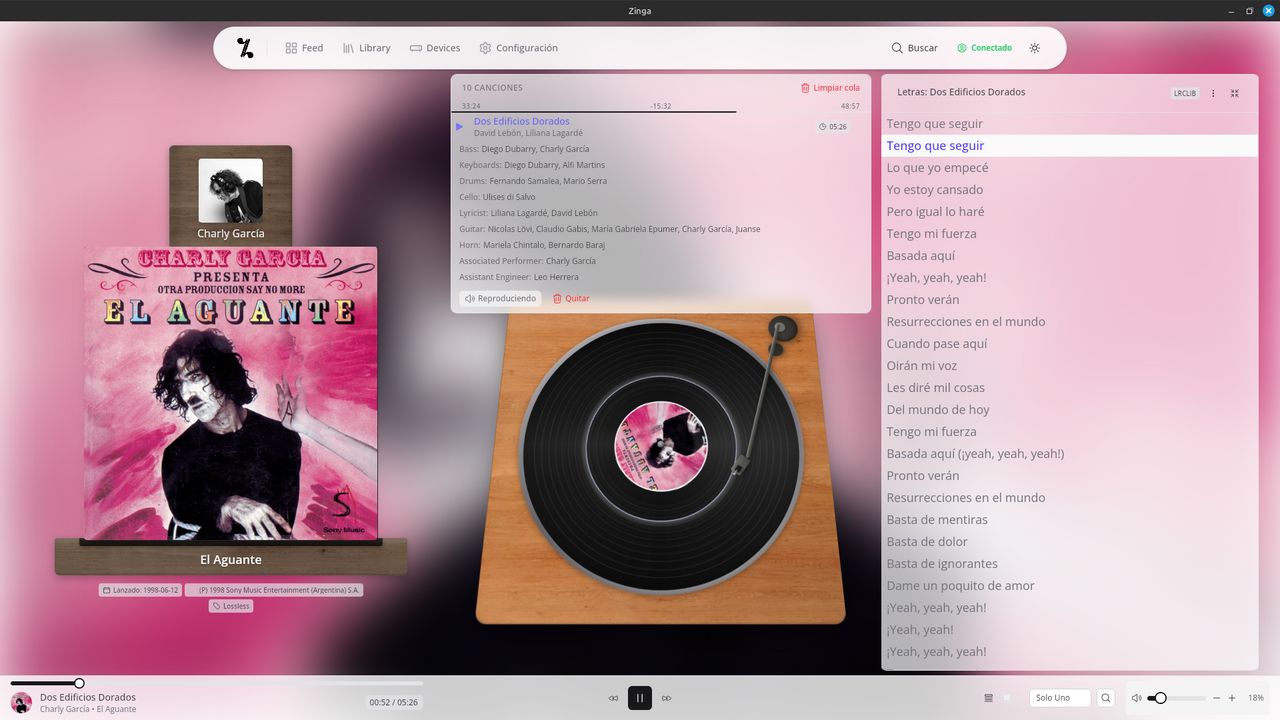Image resolution: width=1280 pixels, height=720 pixels.
Task: Click the Dos Edificios Dorados title in queue
Action: 522,121
